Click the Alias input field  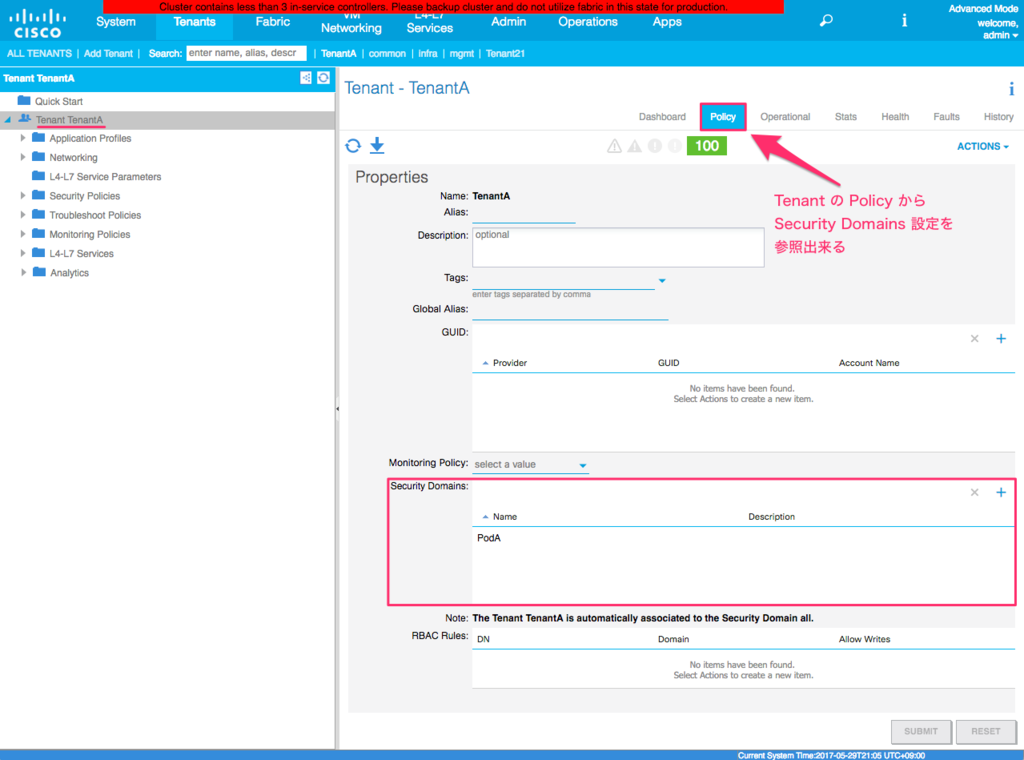pyautogui.click(x=524, y=215)
